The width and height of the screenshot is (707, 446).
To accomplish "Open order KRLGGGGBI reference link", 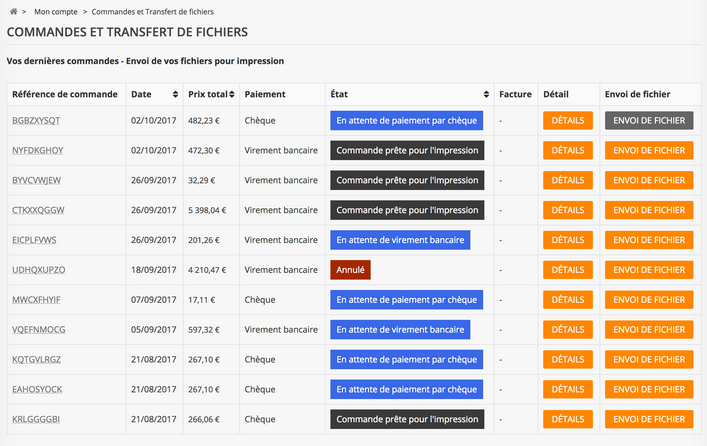I will pos(36,419).
